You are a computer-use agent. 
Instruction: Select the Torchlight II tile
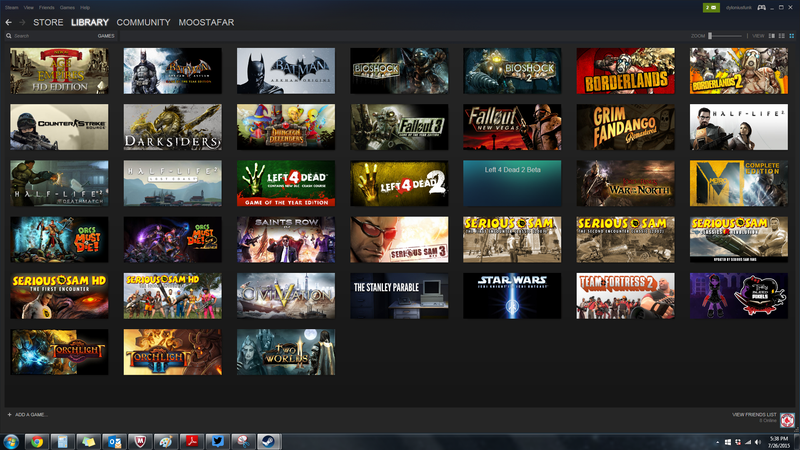[172, 352]
